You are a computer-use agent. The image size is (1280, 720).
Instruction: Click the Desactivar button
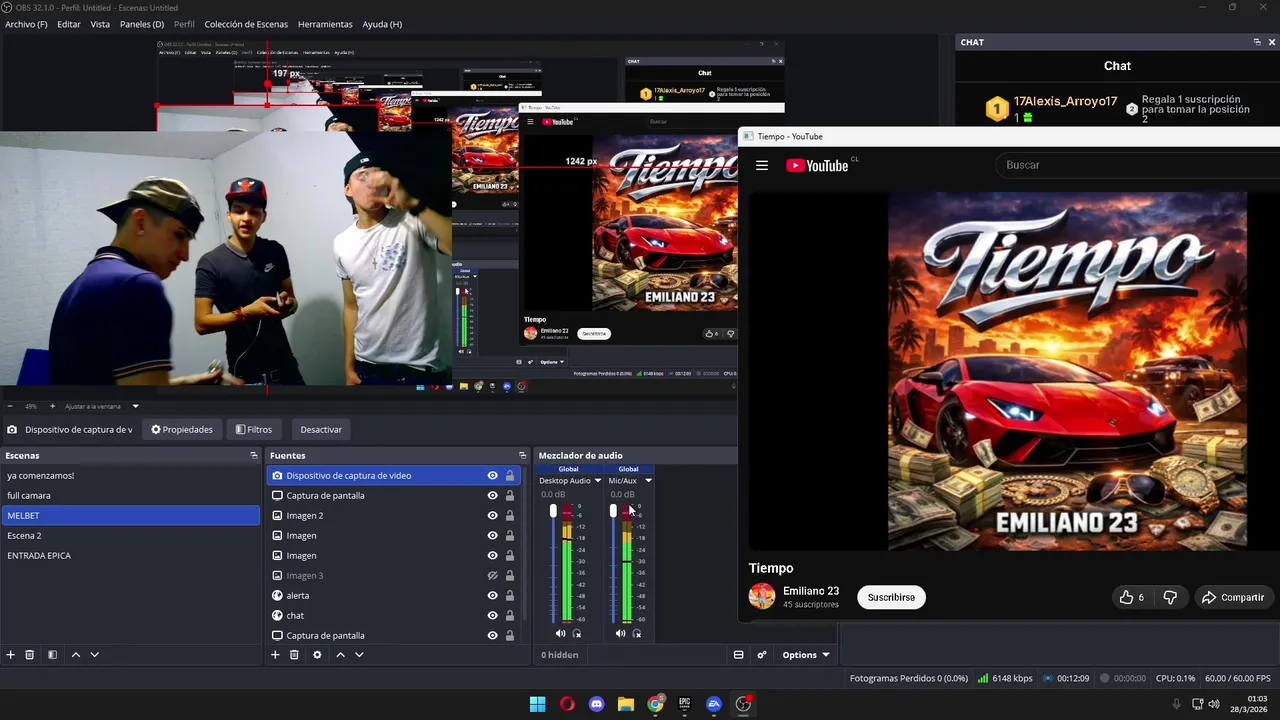321,430
